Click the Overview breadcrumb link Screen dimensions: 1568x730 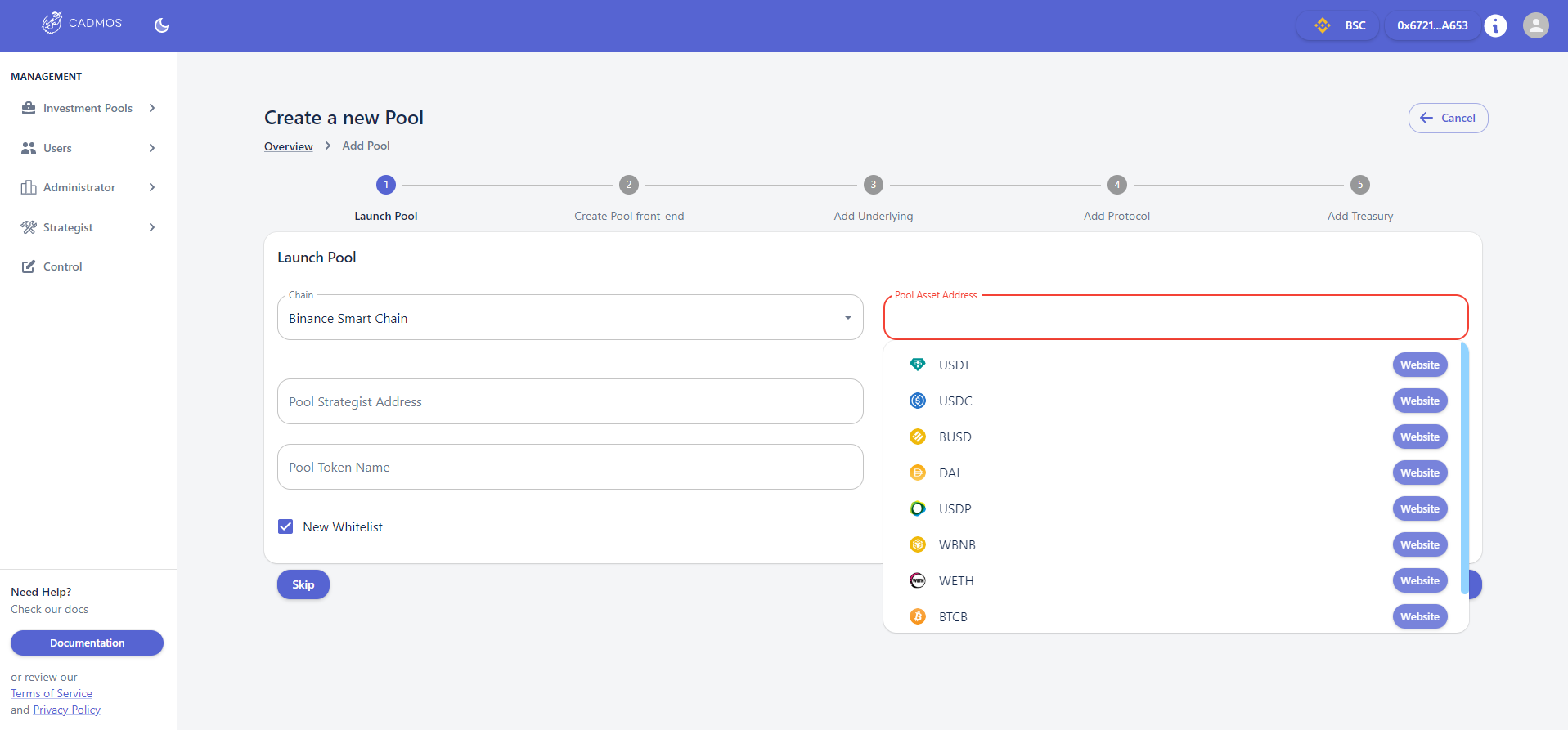coord(288,146)
